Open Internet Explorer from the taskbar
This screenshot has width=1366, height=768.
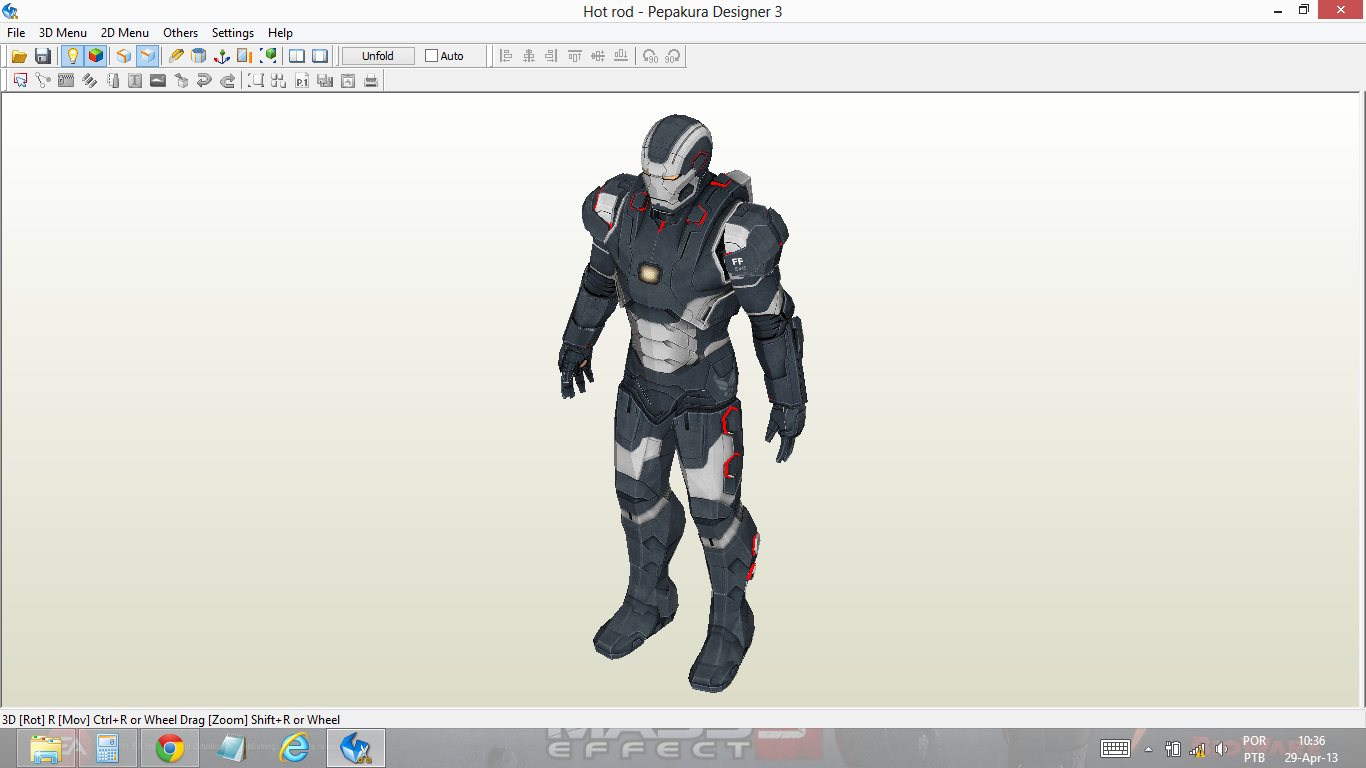click(294, 748)
